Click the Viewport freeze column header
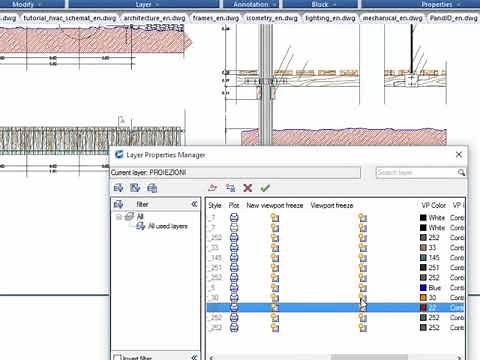Viewport: 480px width, 360px height. 332,205
